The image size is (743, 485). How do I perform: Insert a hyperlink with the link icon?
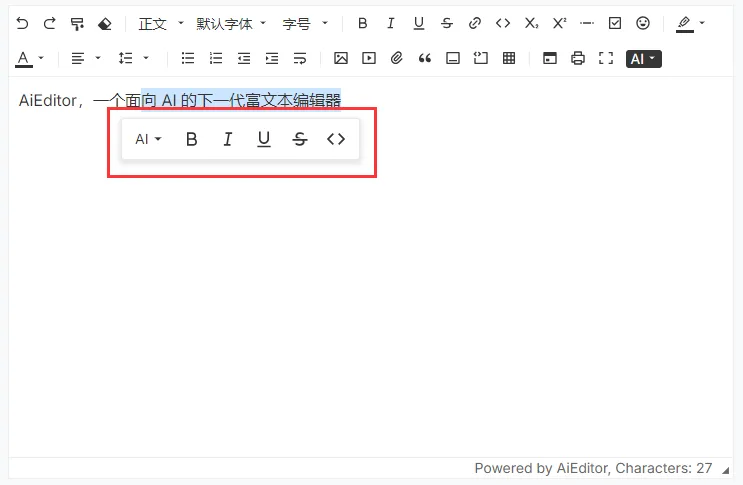[x=475, y=23]
